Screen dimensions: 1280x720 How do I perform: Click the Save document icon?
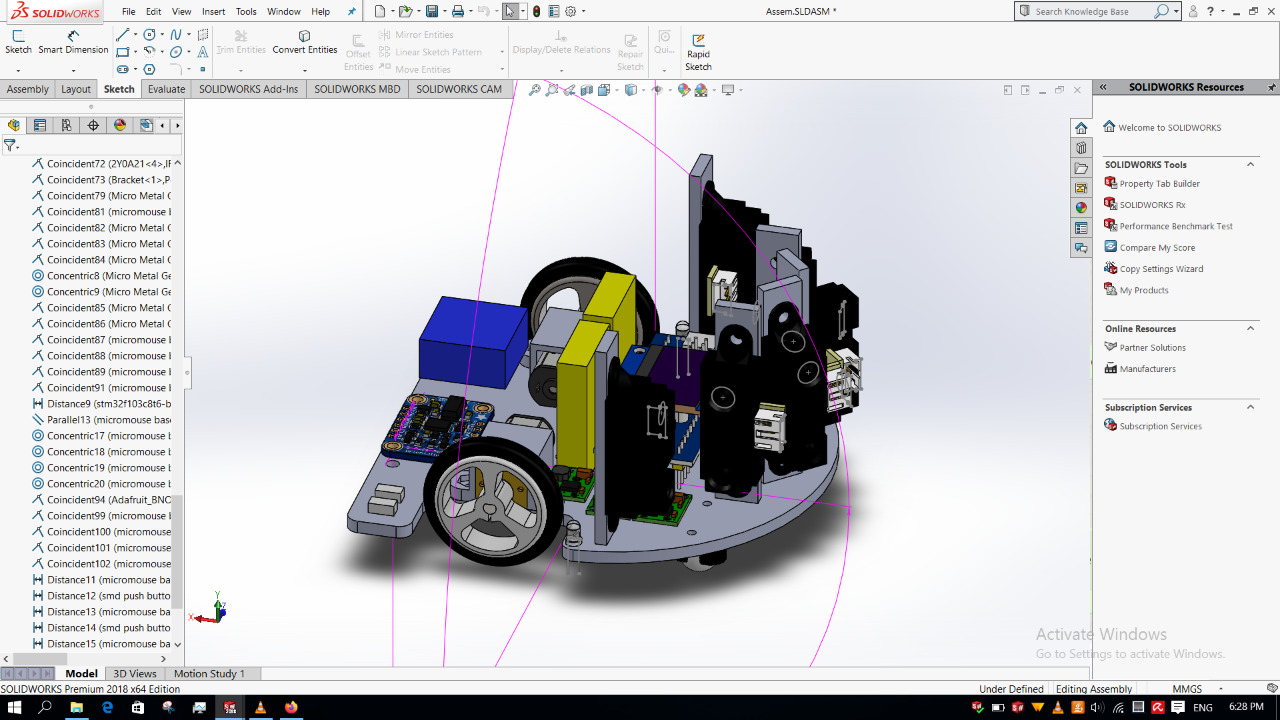[432, 11]
